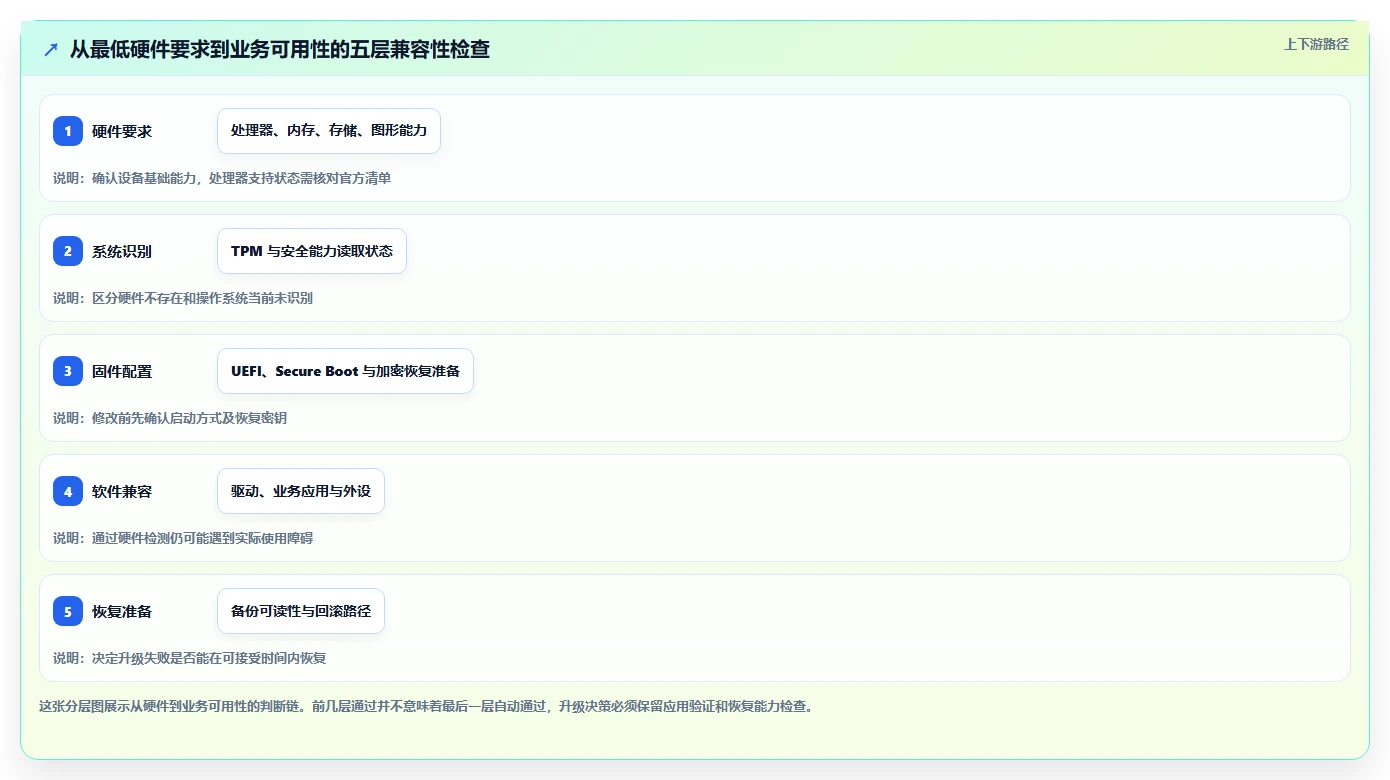
Task: Click the number 3 badge for 固件配置
Action: (68, 371)
